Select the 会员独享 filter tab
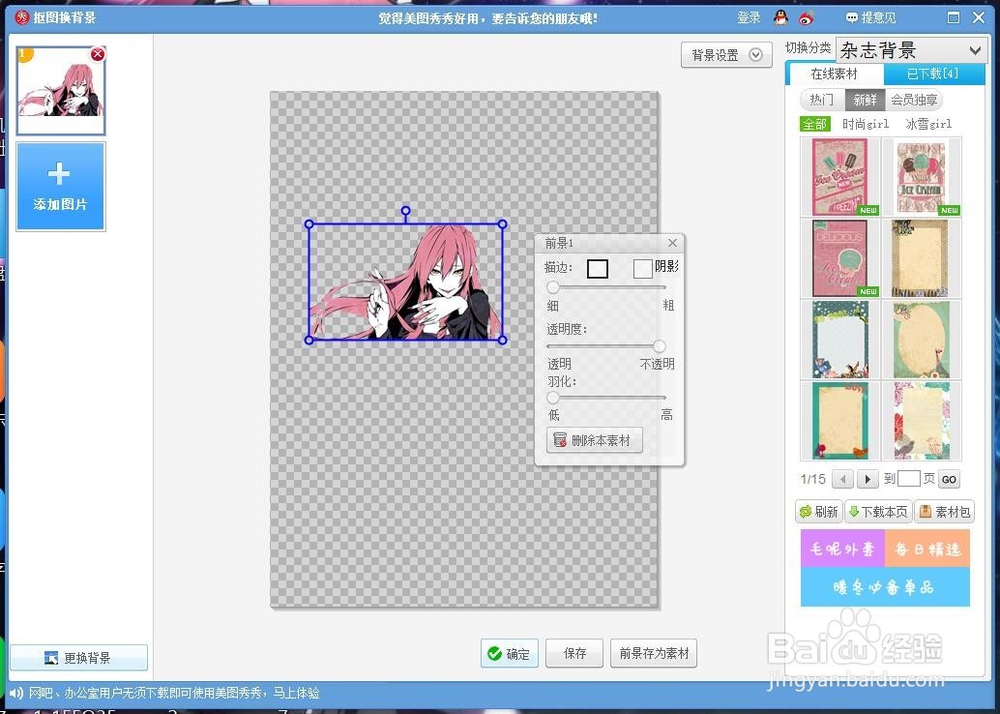This screenshot has height=714, width=1000. click(x=914, y=99)
